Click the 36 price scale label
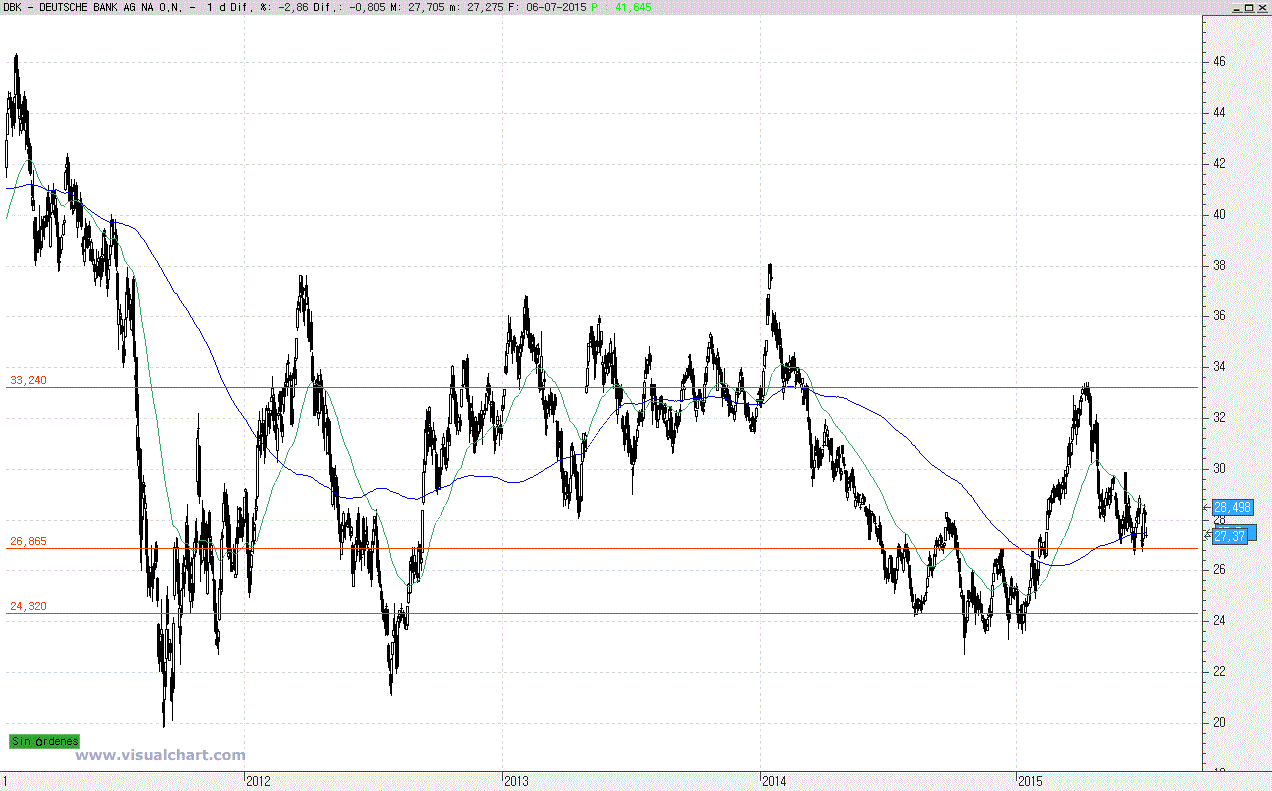This screenshot has height=791, width=1272. point(1219,316)
